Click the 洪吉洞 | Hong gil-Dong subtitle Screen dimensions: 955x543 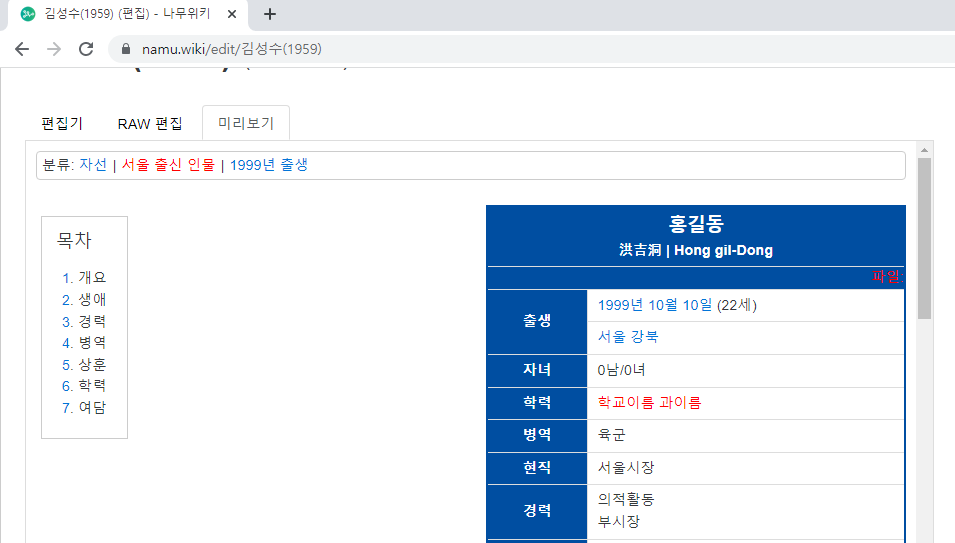[x=696, y=250]
